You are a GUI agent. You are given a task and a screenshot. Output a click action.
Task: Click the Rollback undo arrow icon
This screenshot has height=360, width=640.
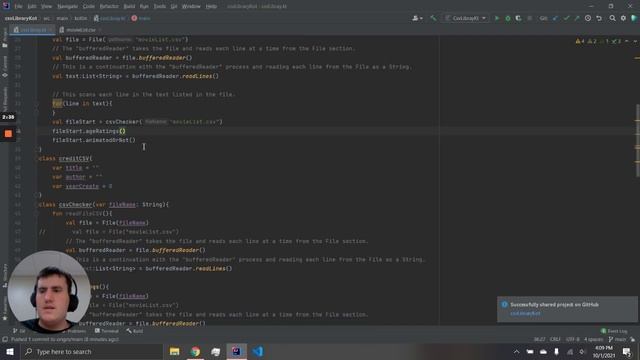tap(599, 18)
